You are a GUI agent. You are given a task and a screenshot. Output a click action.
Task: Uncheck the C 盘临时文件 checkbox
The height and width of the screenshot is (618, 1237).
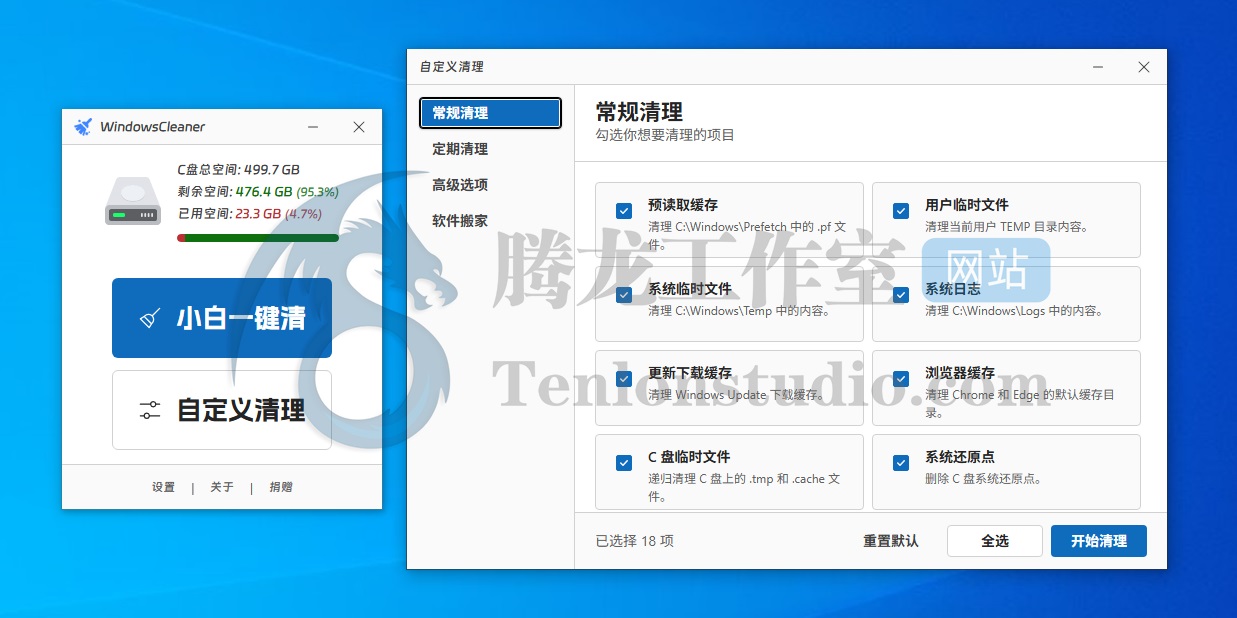(x=624, y=463)
